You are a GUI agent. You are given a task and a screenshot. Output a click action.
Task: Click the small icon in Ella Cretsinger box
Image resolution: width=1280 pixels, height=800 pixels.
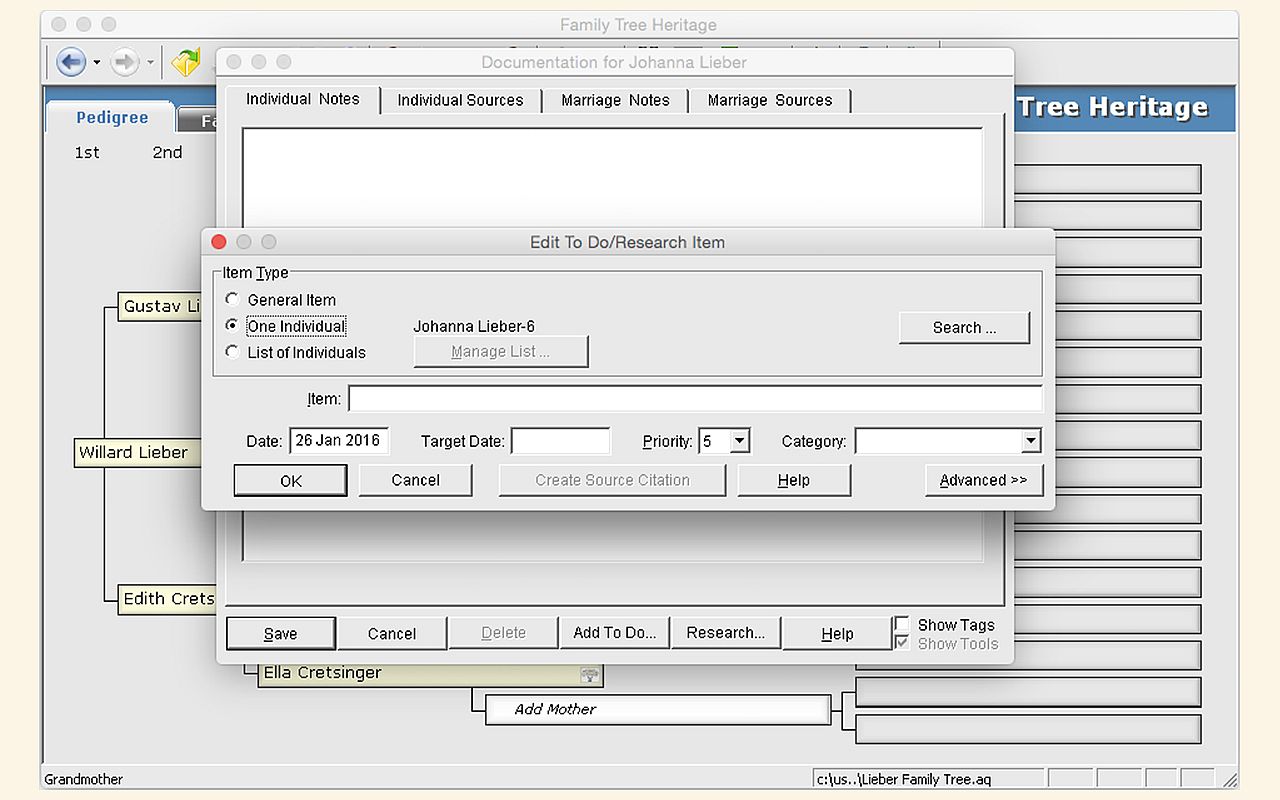pyautogui.click(x=590, y=675)
